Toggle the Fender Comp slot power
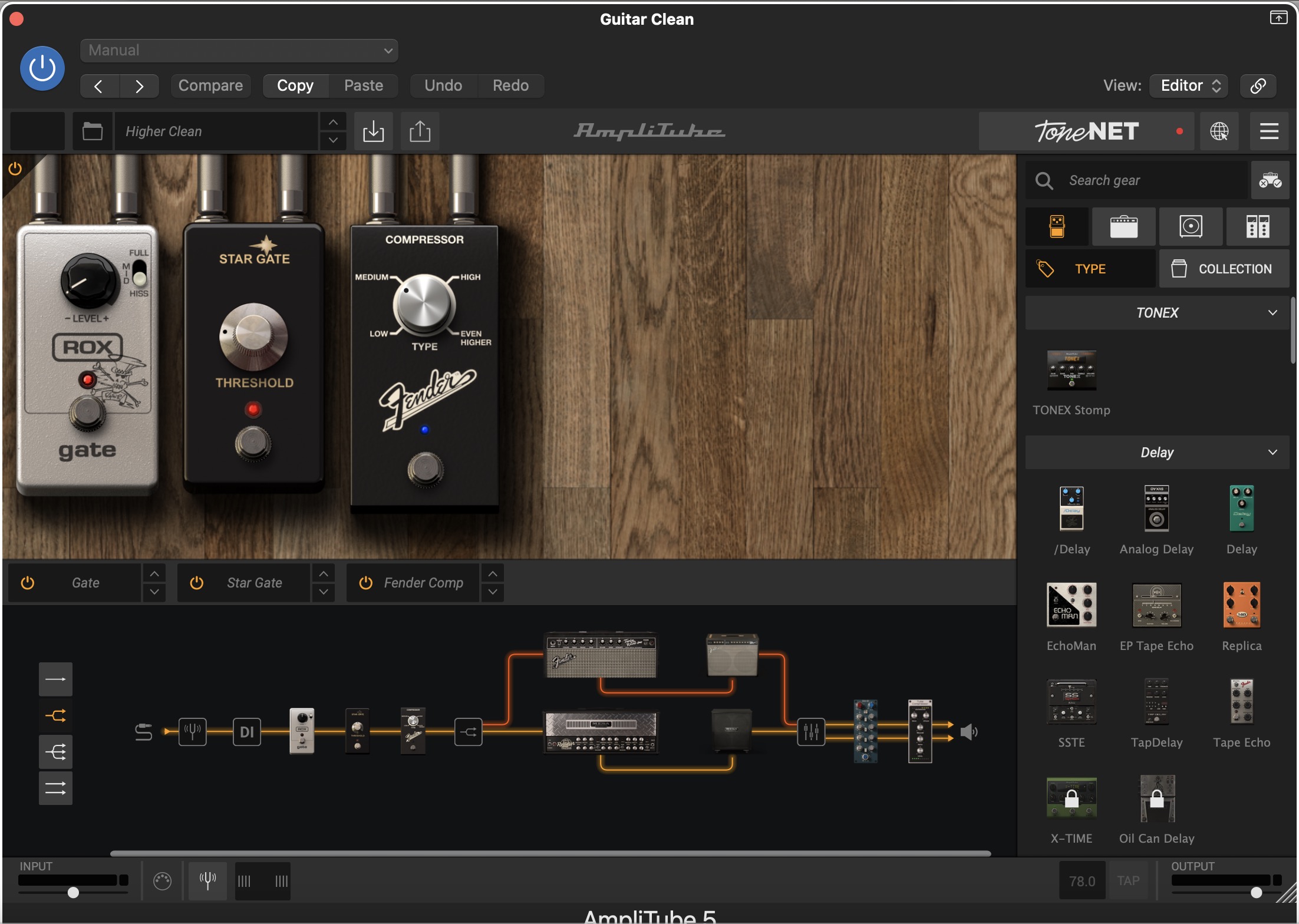 [x=365, y=583]
